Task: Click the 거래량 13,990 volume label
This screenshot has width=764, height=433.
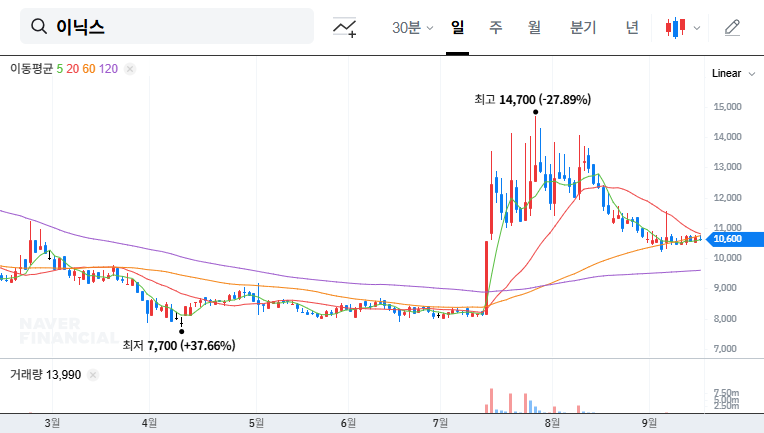Action: tap(45, 375)
